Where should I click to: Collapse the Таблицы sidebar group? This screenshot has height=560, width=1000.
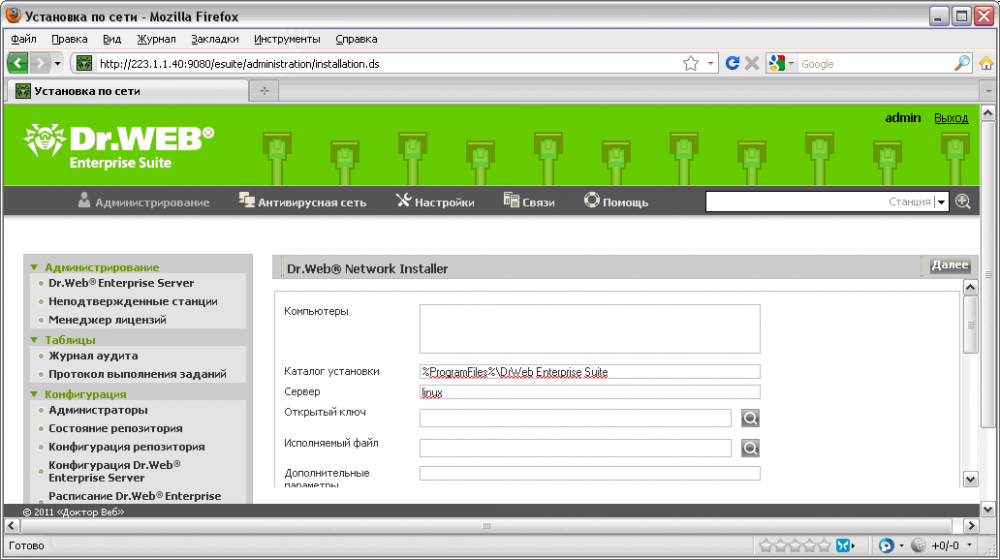pyautogui.click(x=34, y=340)
